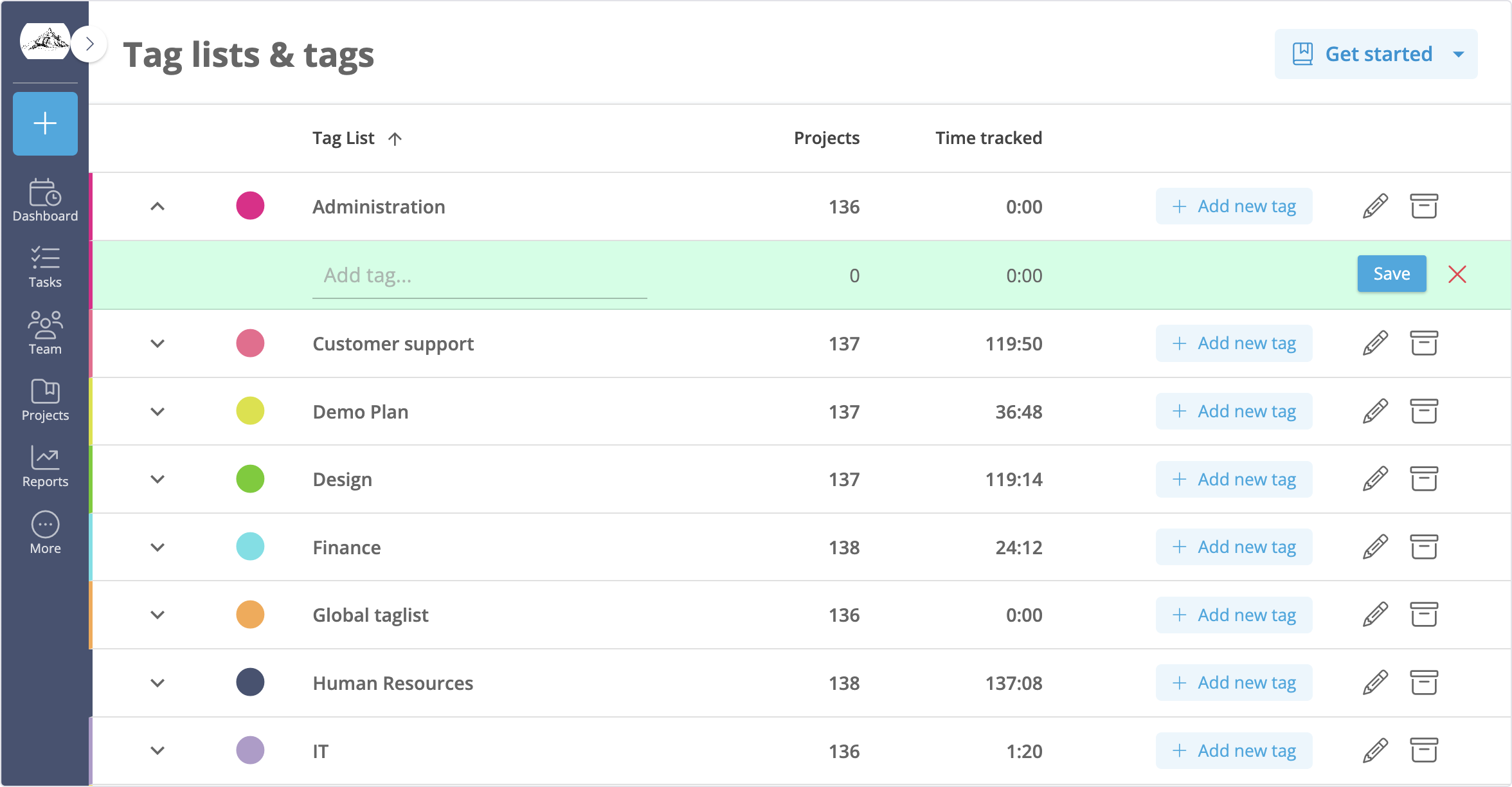Select Tasks in the sidebar
The width and height of the screenshot is (1512, 787).
44,266
